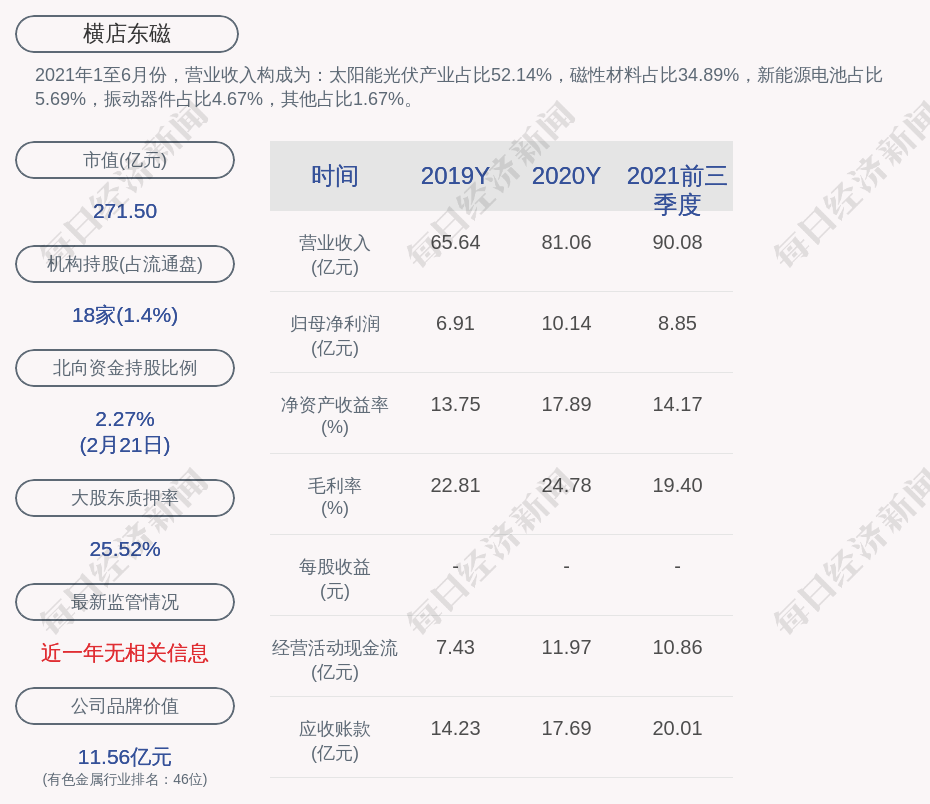Click receivables value 14.23
930x804 pixels.
coord(455,728)
